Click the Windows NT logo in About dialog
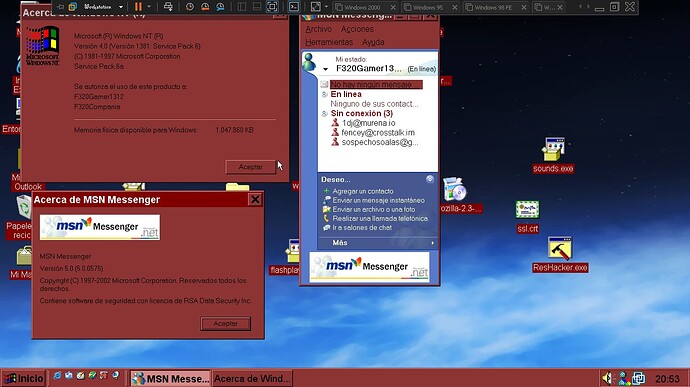690x387 pixels. coord(42,46)
